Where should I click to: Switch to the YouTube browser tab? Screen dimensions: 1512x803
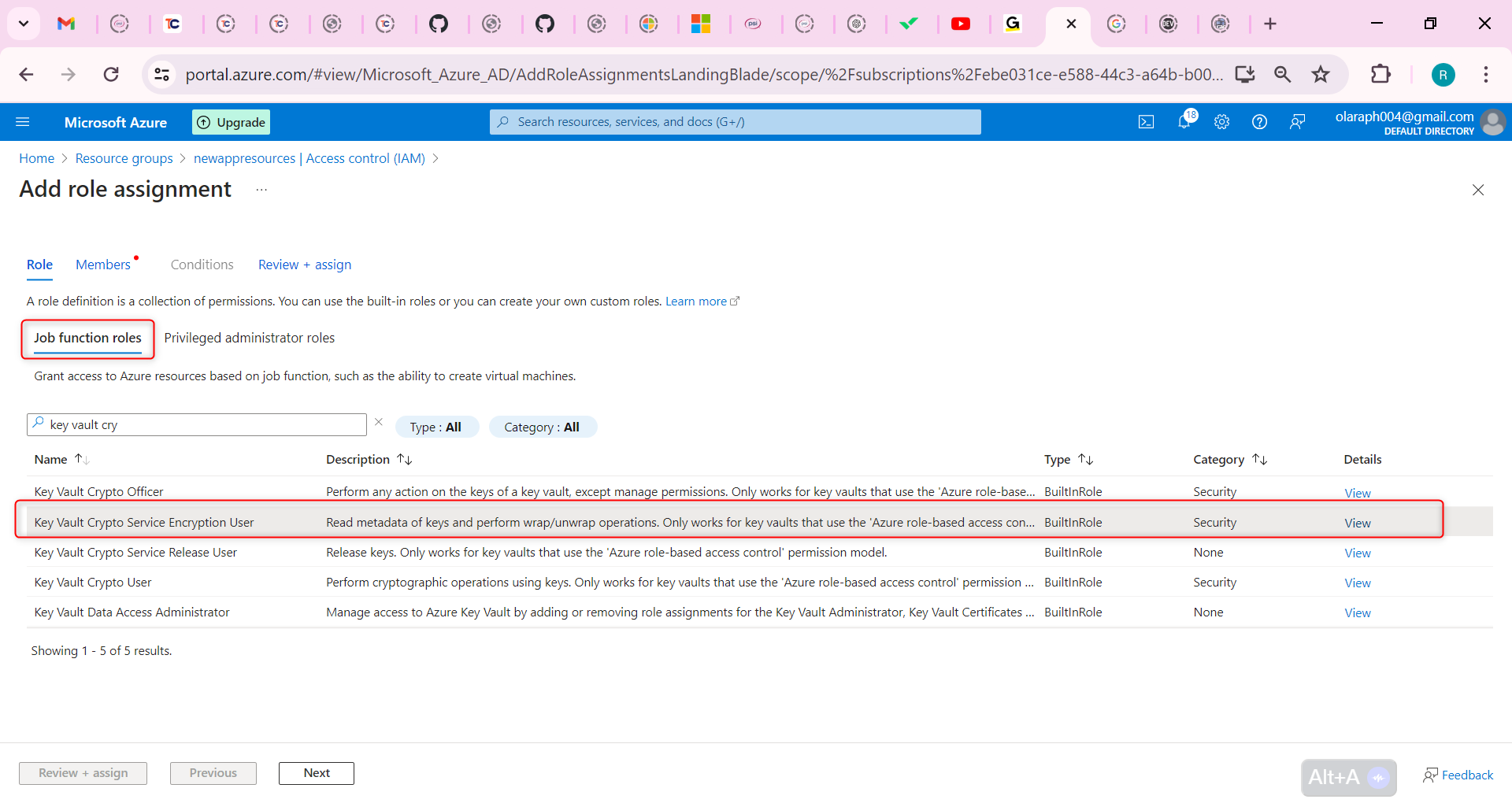point(962,24)
